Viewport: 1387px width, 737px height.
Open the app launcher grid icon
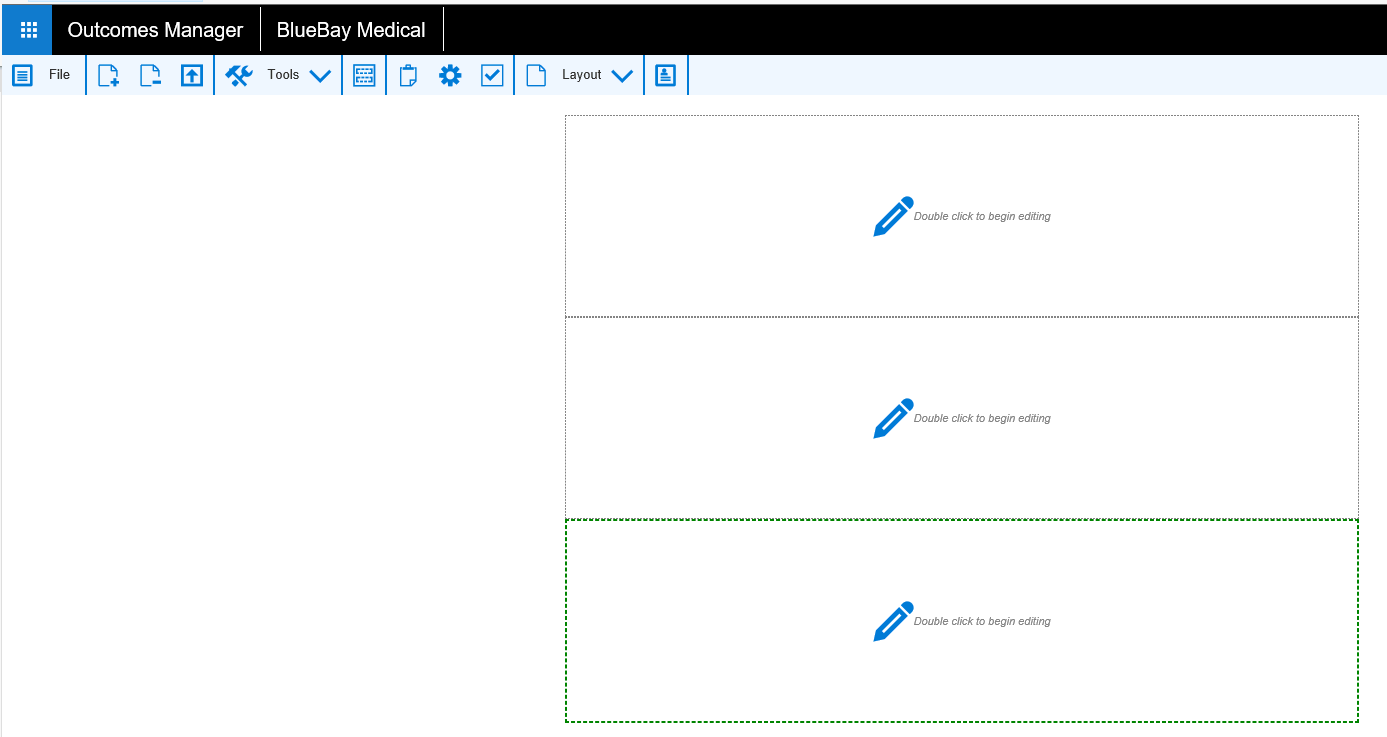28,30
